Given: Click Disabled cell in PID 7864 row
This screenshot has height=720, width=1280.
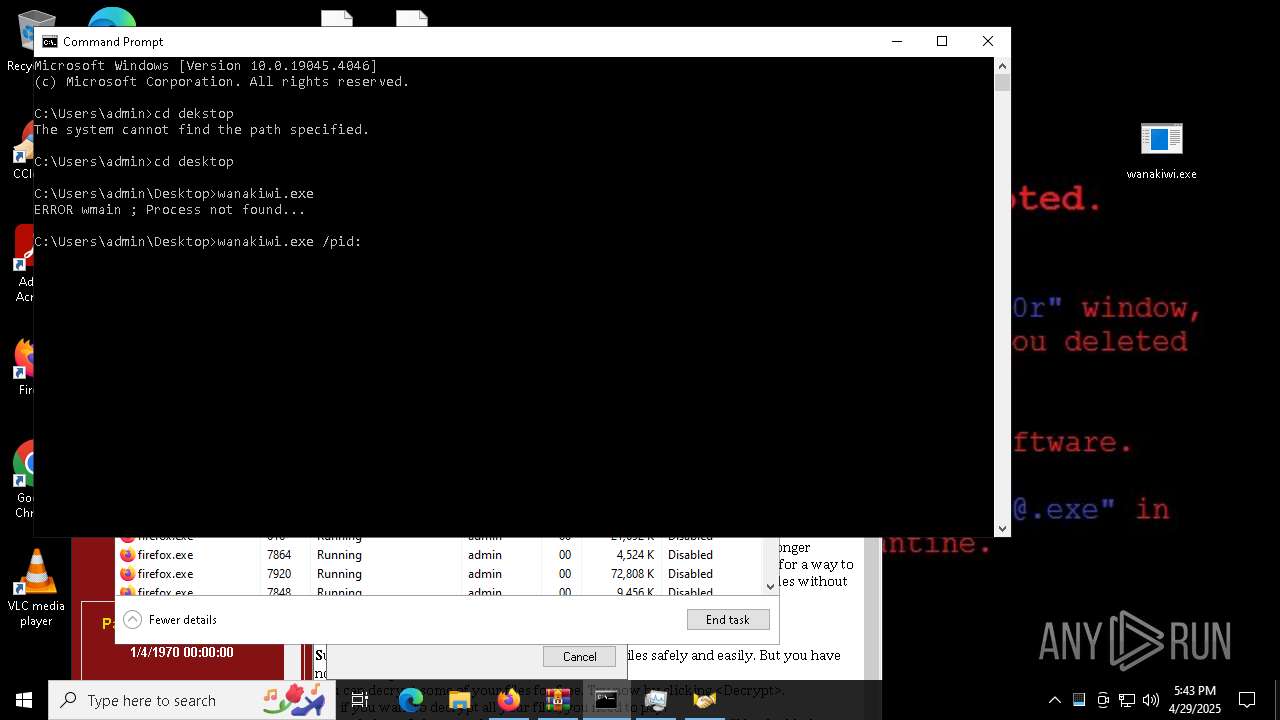Looking at the screenshot, I should tap(690, 555).
